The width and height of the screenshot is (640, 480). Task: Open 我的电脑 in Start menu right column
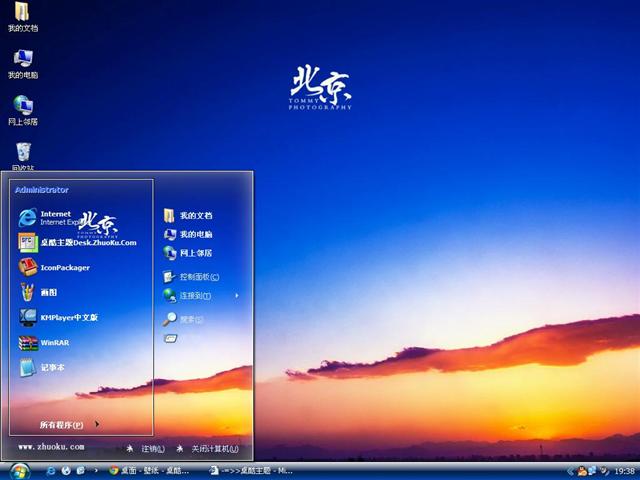pos(188,234)
